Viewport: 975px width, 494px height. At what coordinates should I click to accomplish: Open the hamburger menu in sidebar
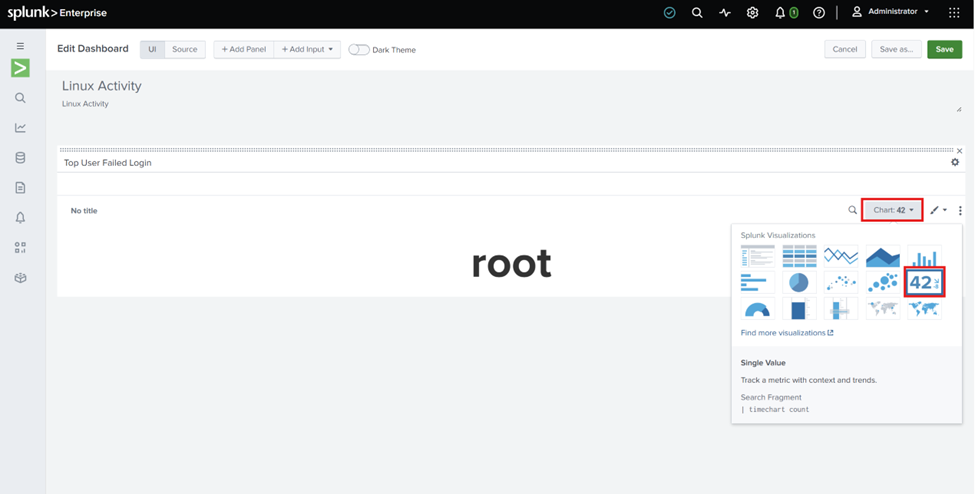pyautogui.click(x=21, y=46)
